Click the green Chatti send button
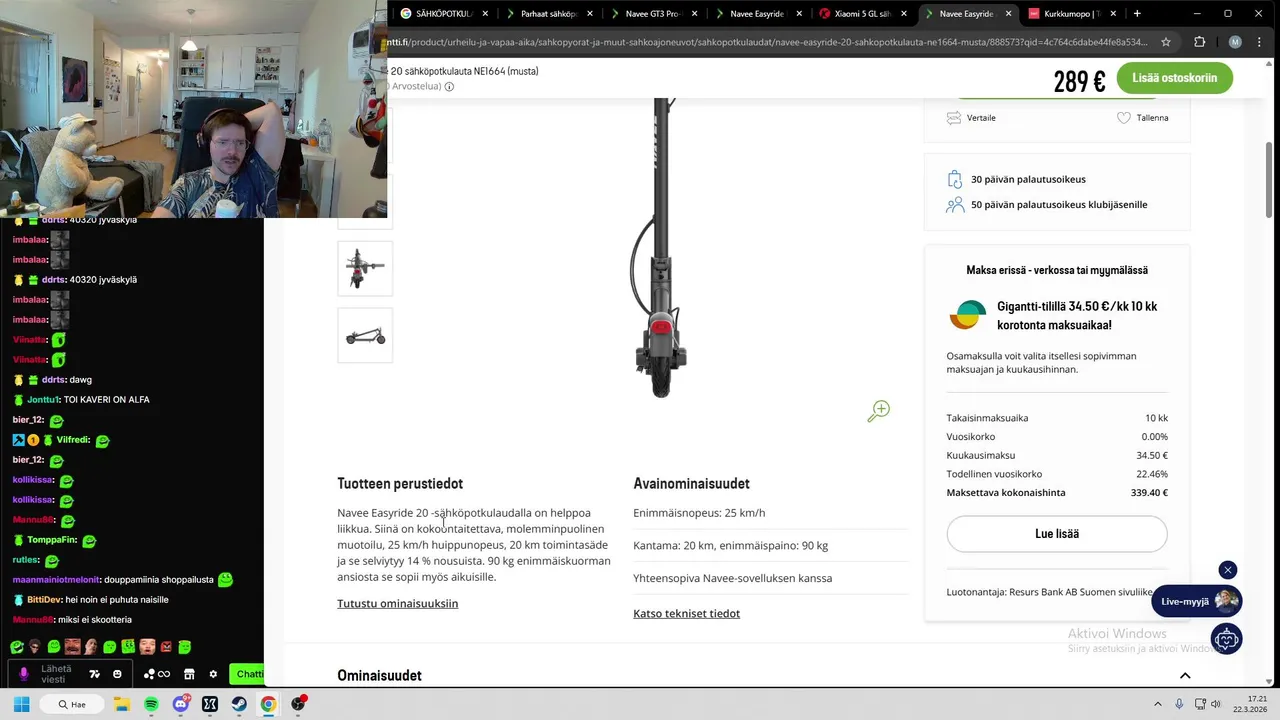This screenshot has height=720, width=1280. click(247, 674)
